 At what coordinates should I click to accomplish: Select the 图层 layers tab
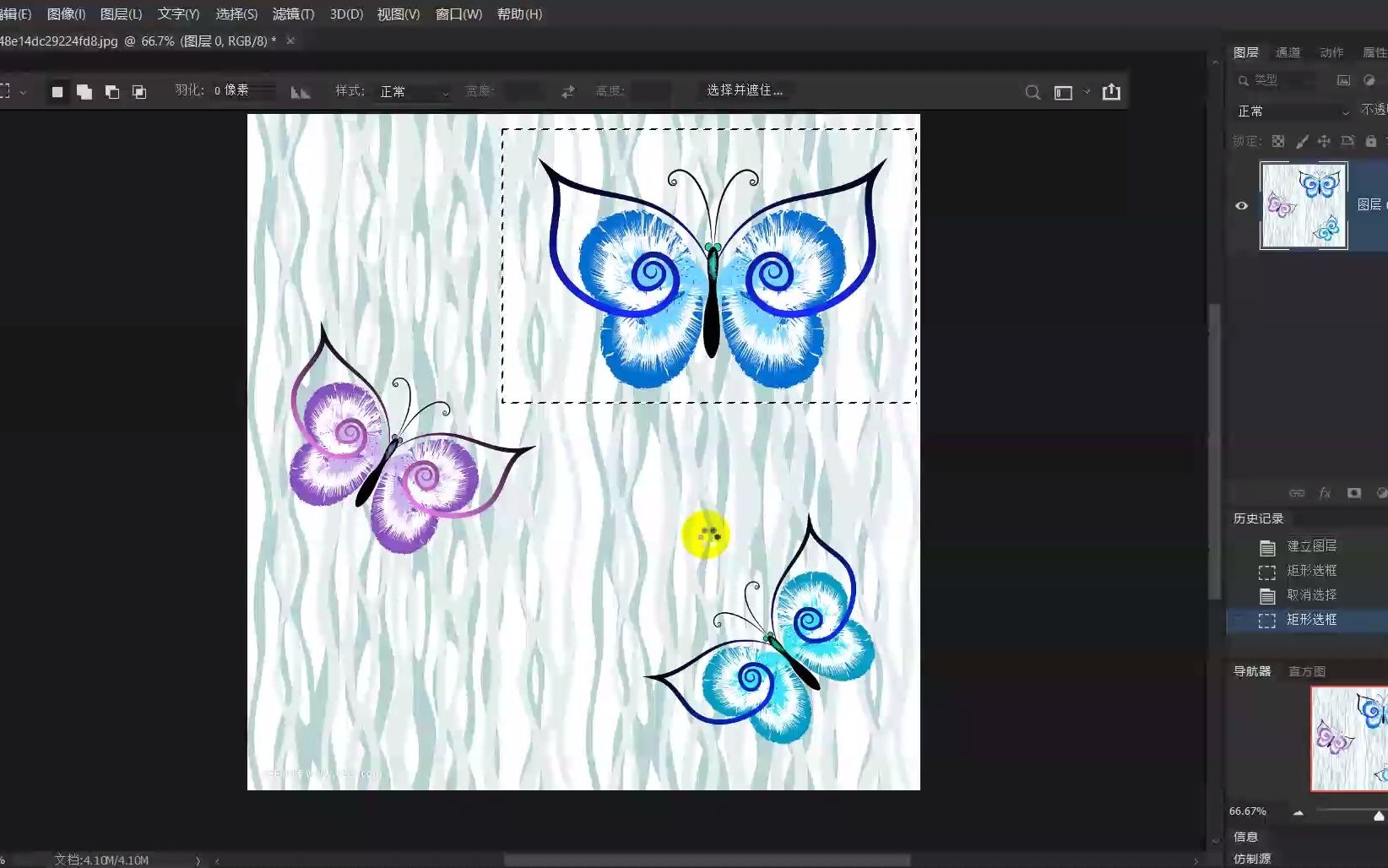point(1245,52)
